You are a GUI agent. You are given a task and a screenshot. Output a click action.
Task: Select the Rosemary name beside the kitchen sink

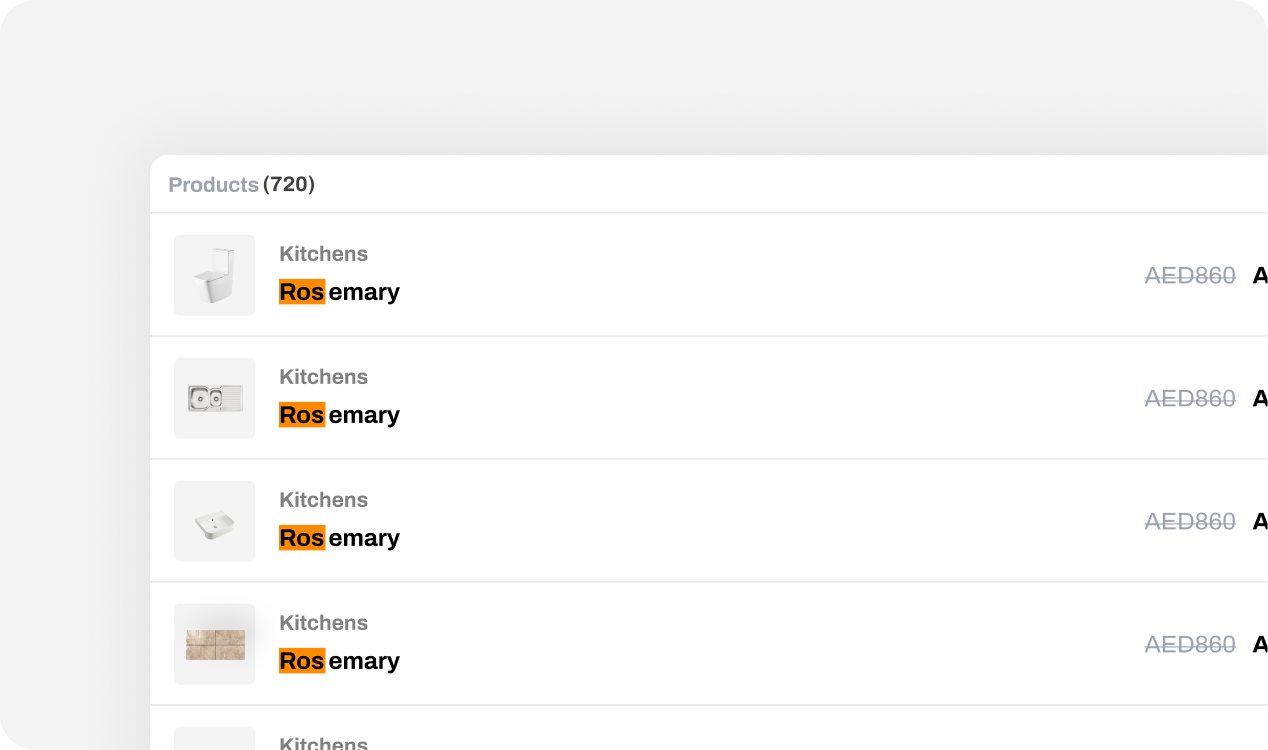339,415
